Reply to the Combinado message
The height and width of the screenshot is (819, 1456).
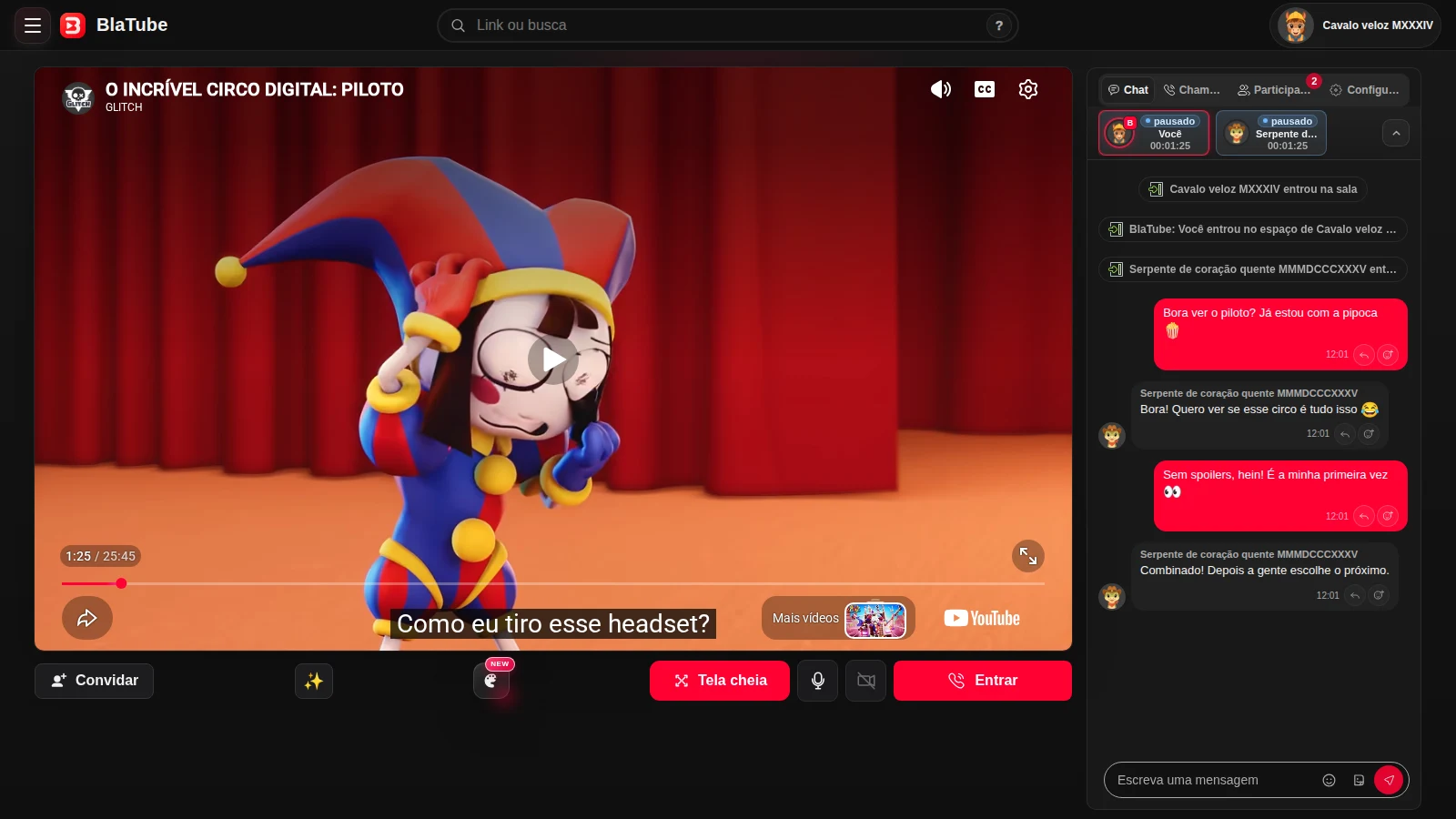1355,596
